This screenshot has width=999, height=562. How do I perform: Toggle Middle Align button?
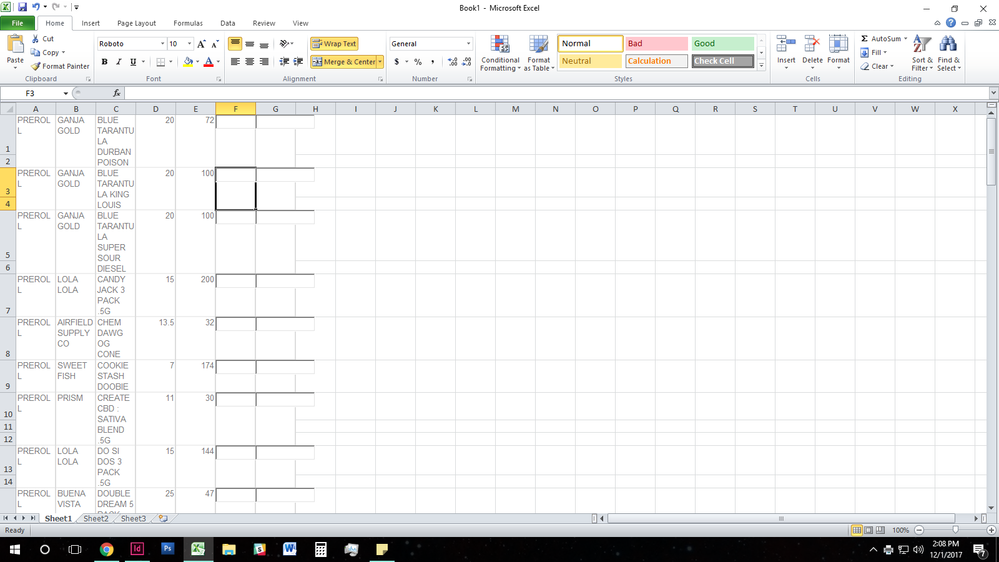click(x=250, y=44)
